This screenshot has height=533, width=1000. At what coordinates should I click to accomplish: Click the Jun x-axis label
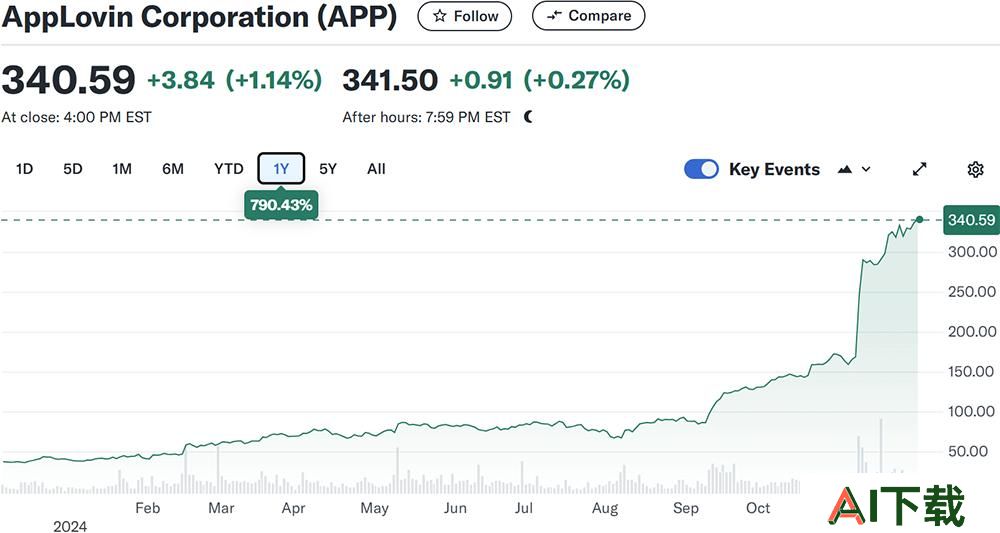[x=455, y=508]
